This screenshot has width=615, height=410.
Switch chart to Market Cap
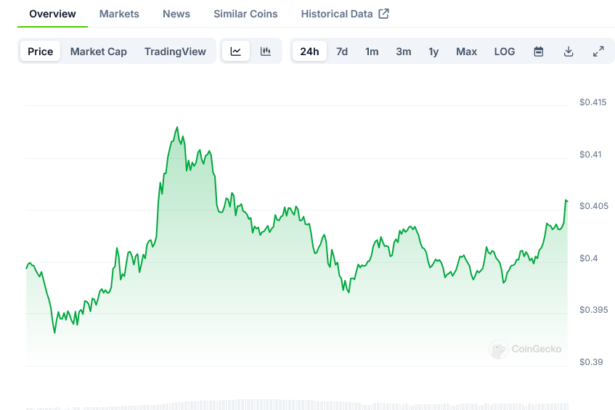point(98,51)
